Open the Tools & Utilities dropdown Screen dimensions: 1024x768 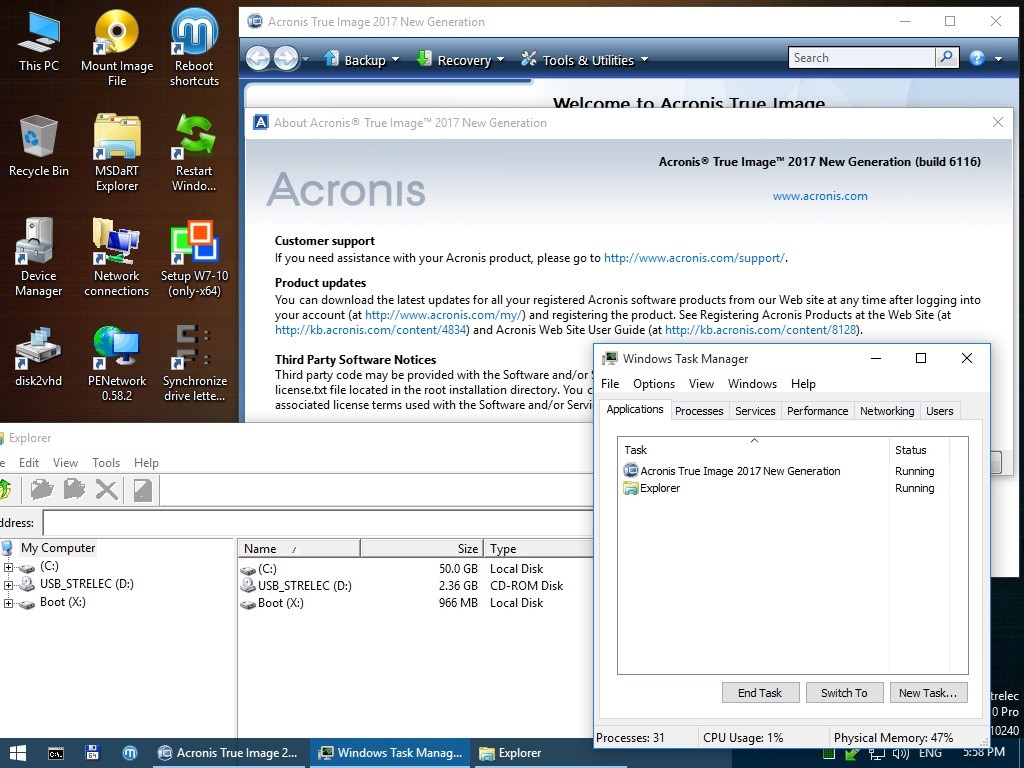point(584,60)
